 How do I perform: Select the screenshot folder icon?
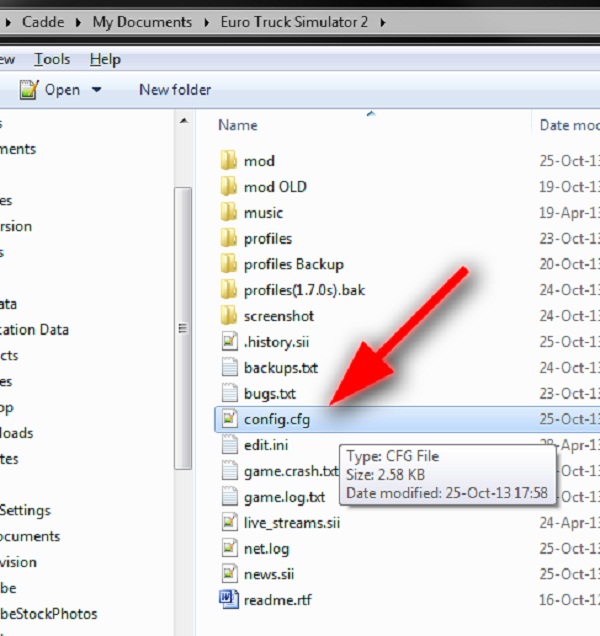[229, 316]
